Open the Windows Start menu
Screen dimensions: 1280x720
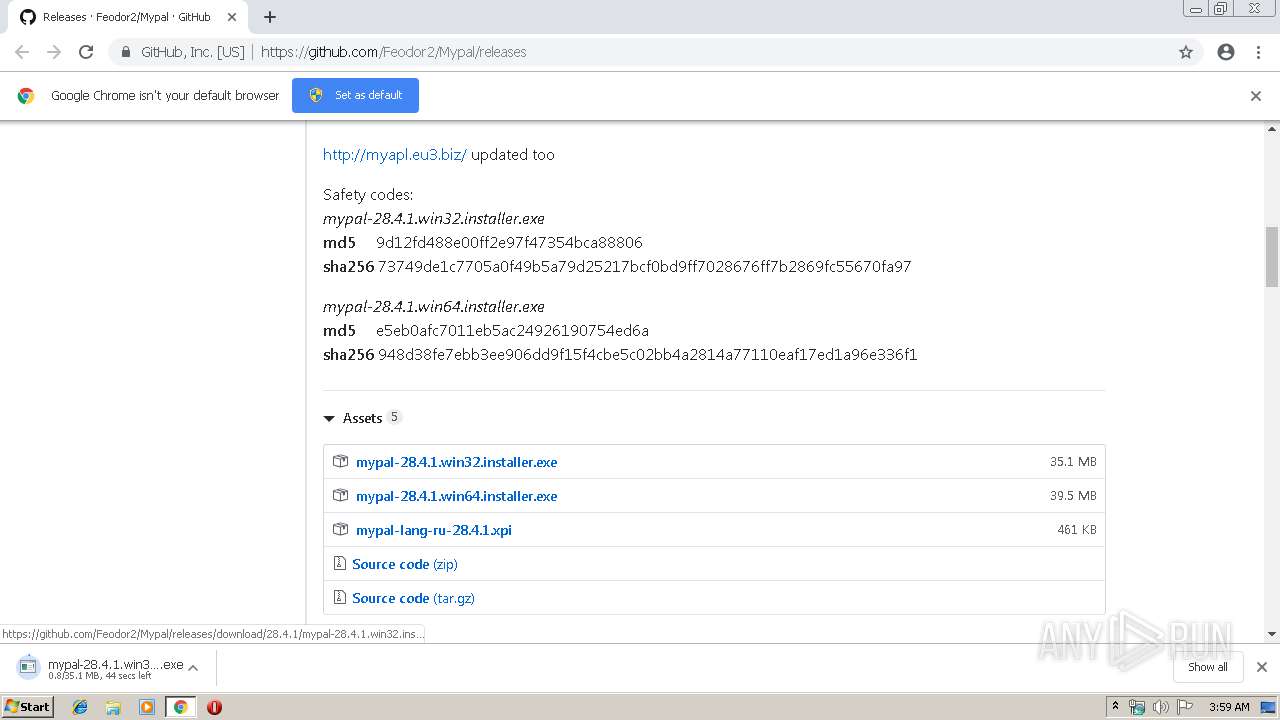pyautogui.click(x=27, y=706)
